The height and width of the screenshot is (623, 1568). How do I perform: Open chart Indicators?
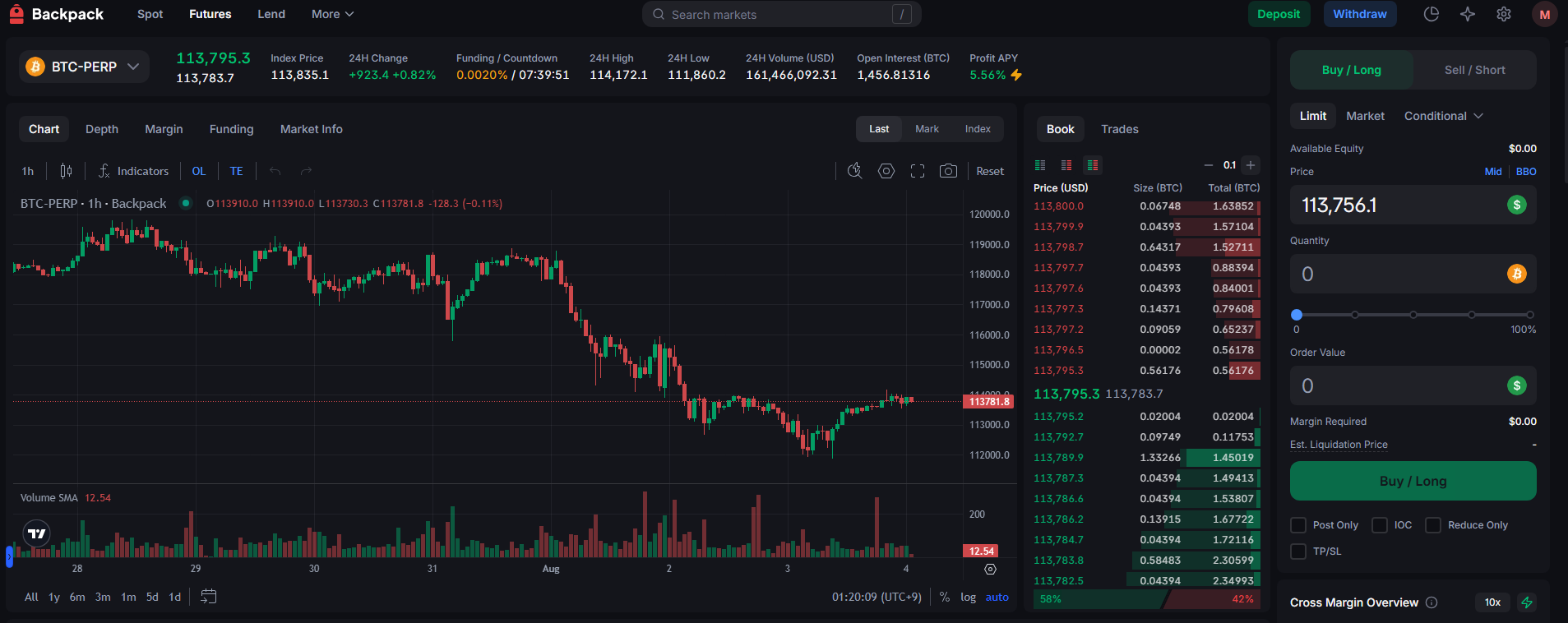tap(133, 171)
